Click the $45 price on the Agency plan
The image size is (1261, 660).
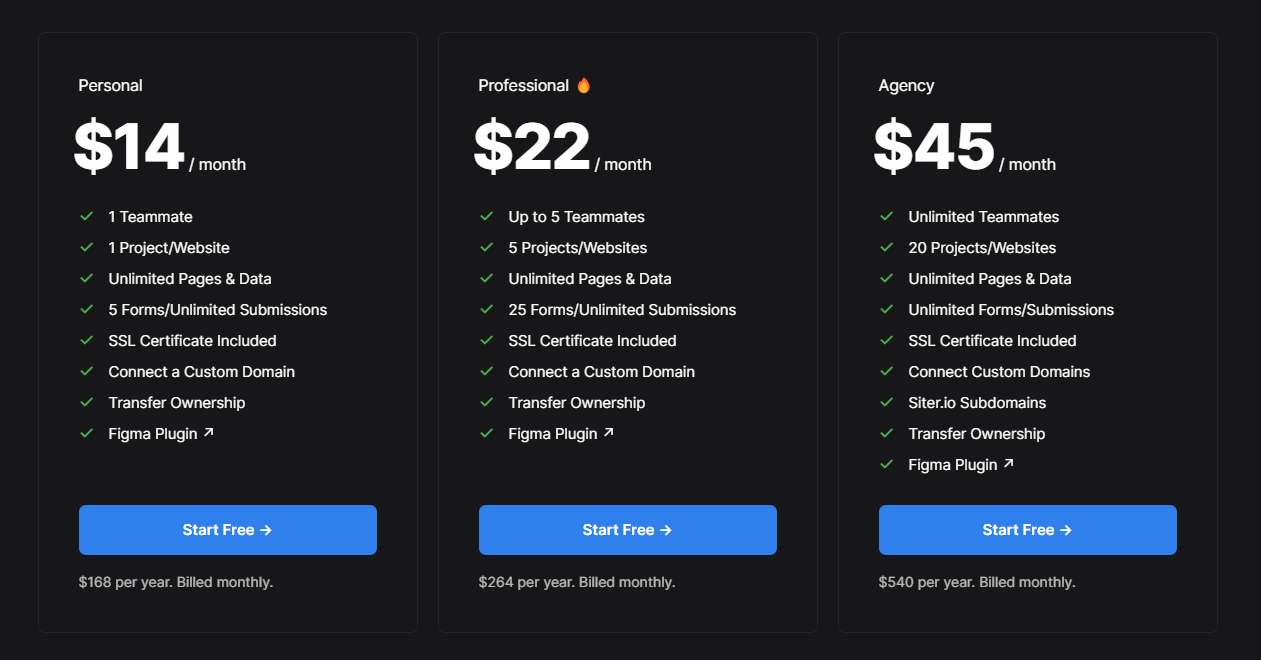point(934,148)
